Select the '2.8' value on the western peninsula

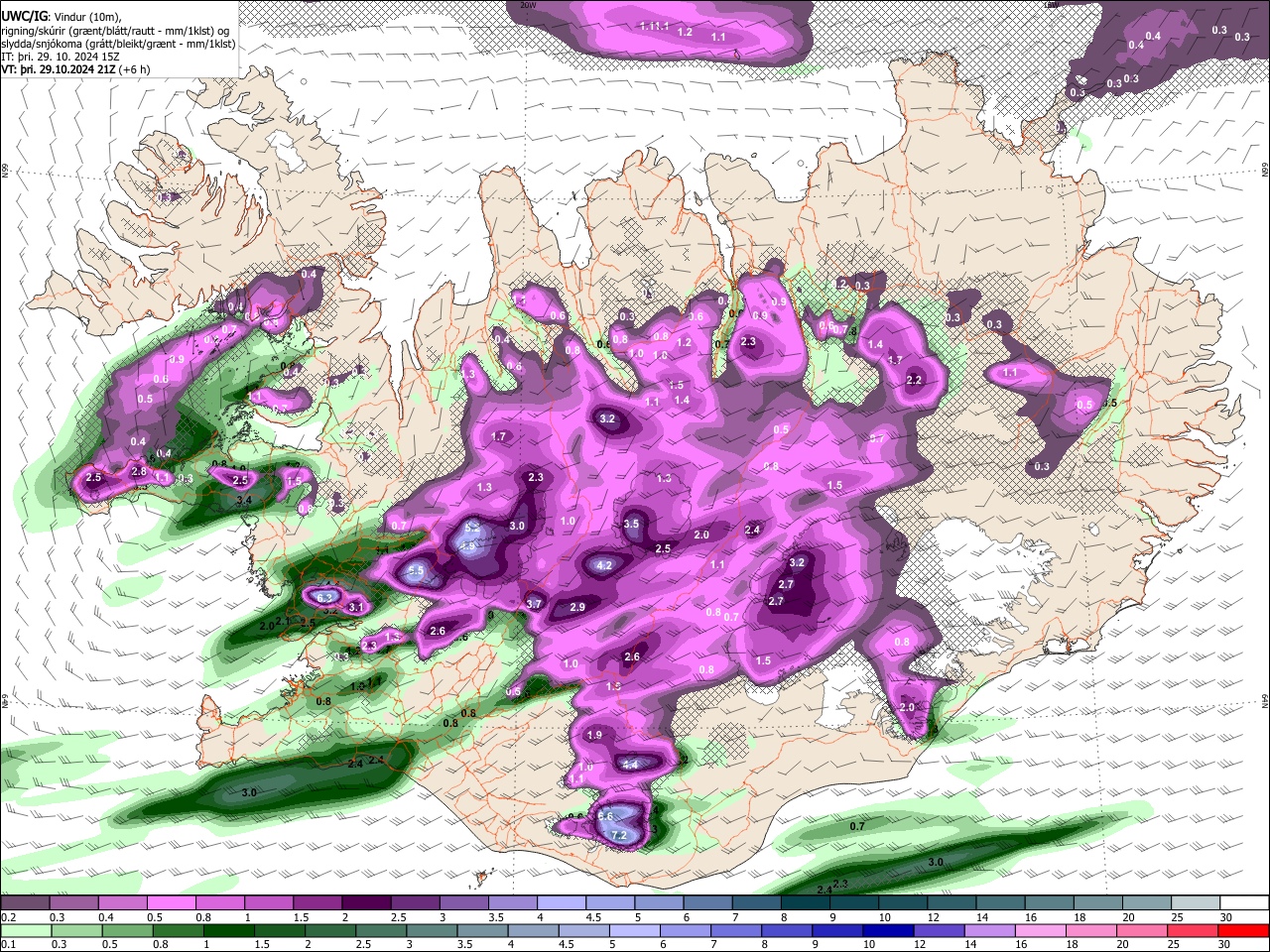point(139,471)
